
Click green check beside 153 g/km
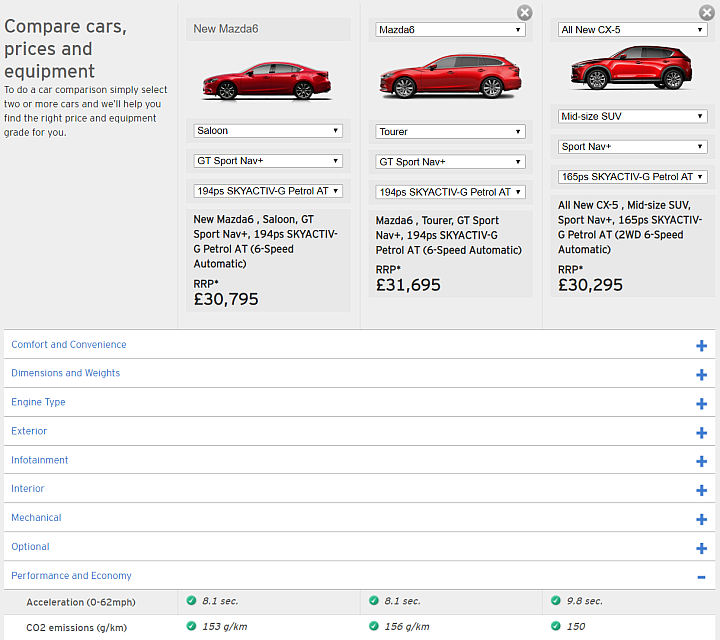tap(191, 626)
